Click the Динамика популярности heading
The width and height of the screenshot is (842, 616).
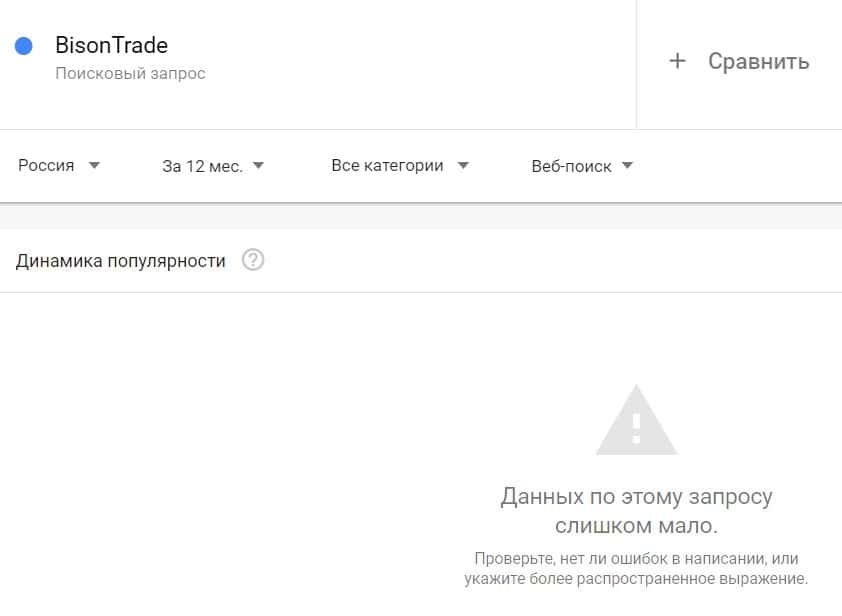coord(120,261)
